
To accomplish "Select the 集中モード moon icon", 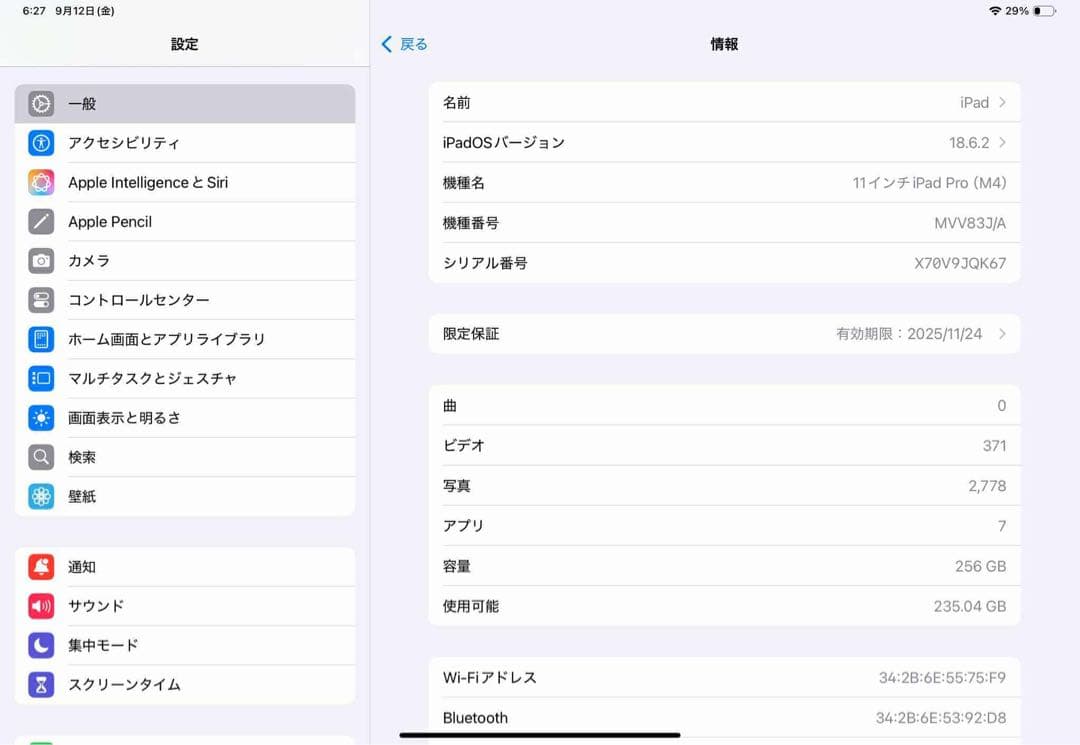I will (x=40, y=645).
